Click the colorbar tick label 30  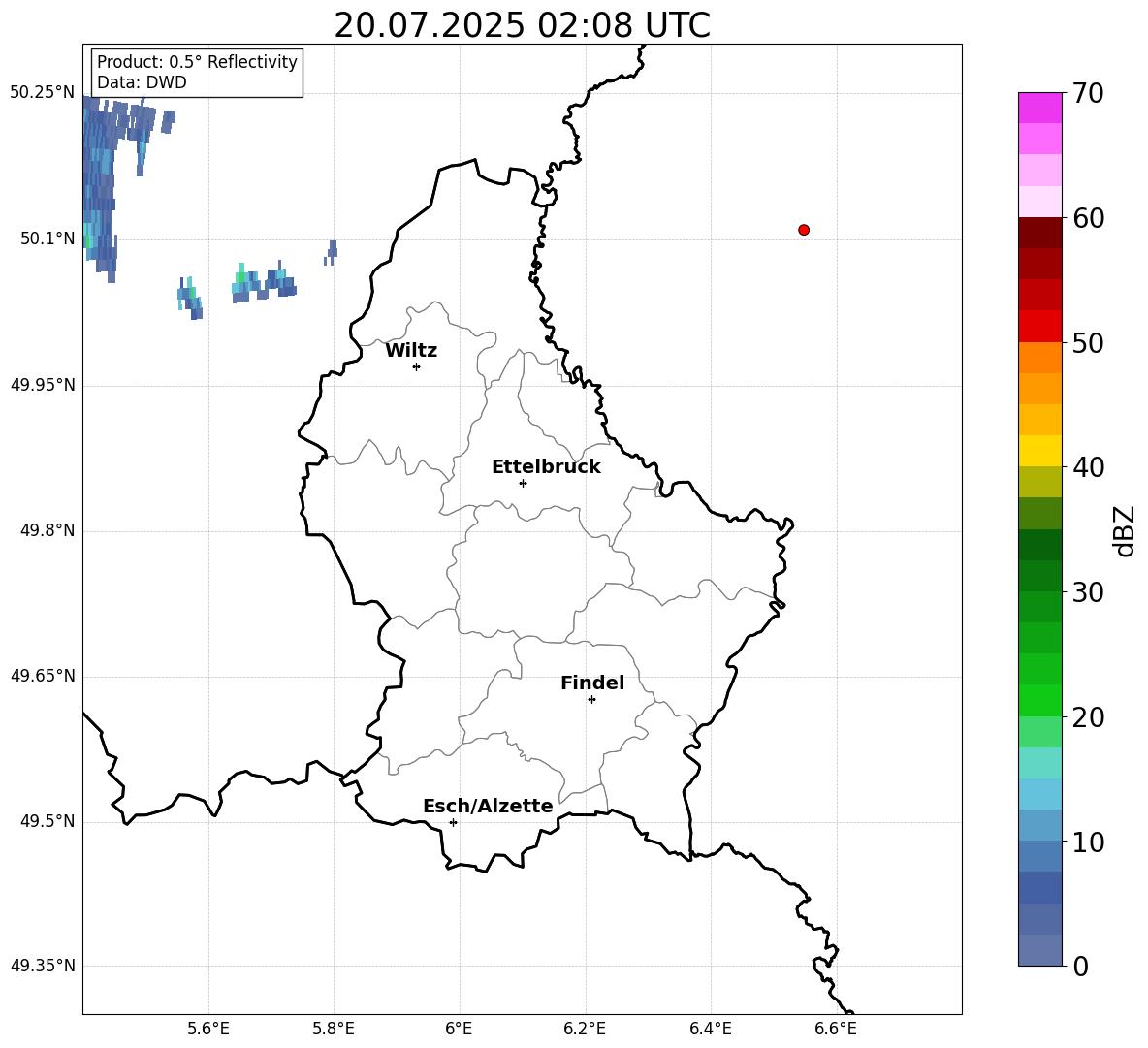(x=1088, y=592)
